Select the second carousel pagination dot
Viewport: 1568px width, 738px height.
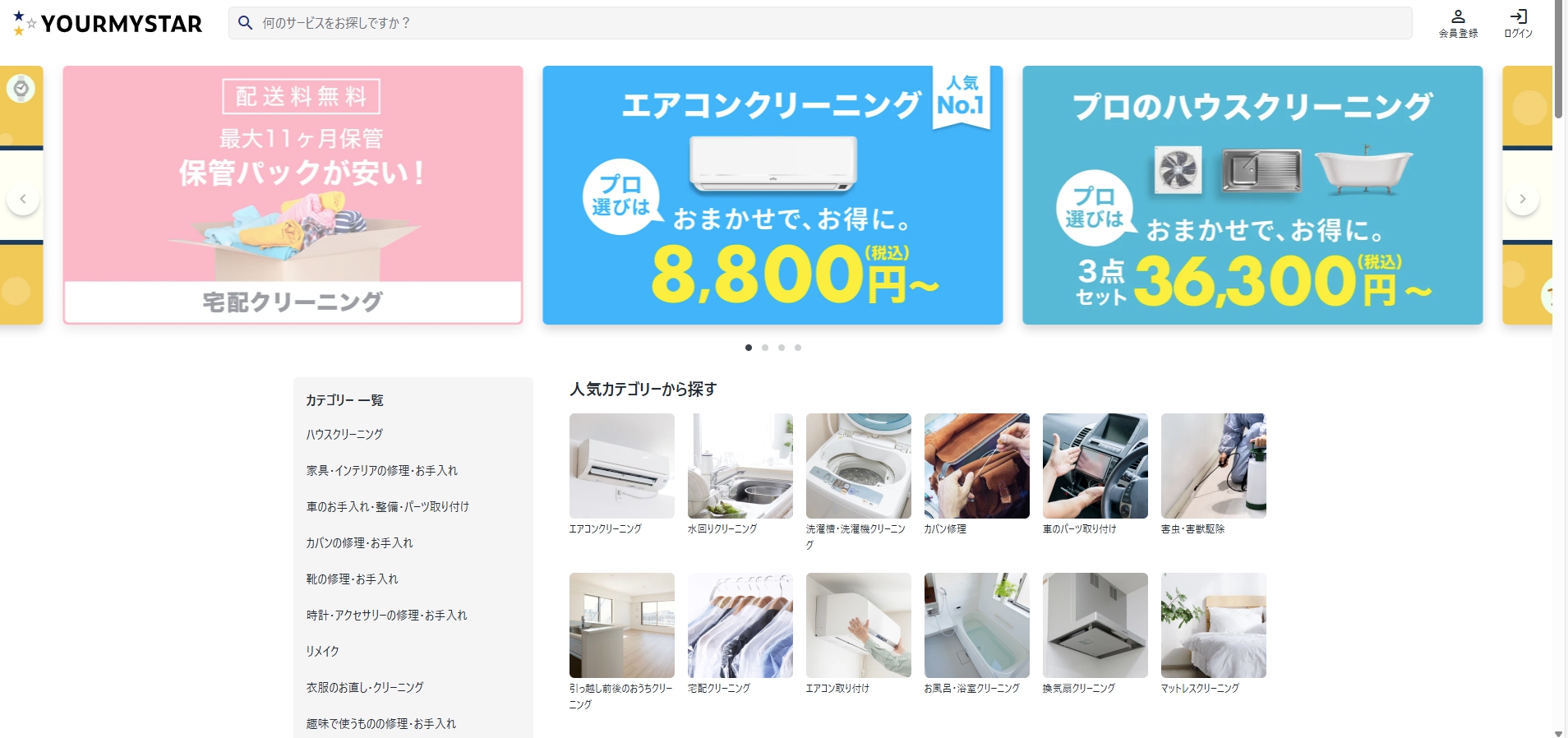pyautogui.click(x=765, y=348)
